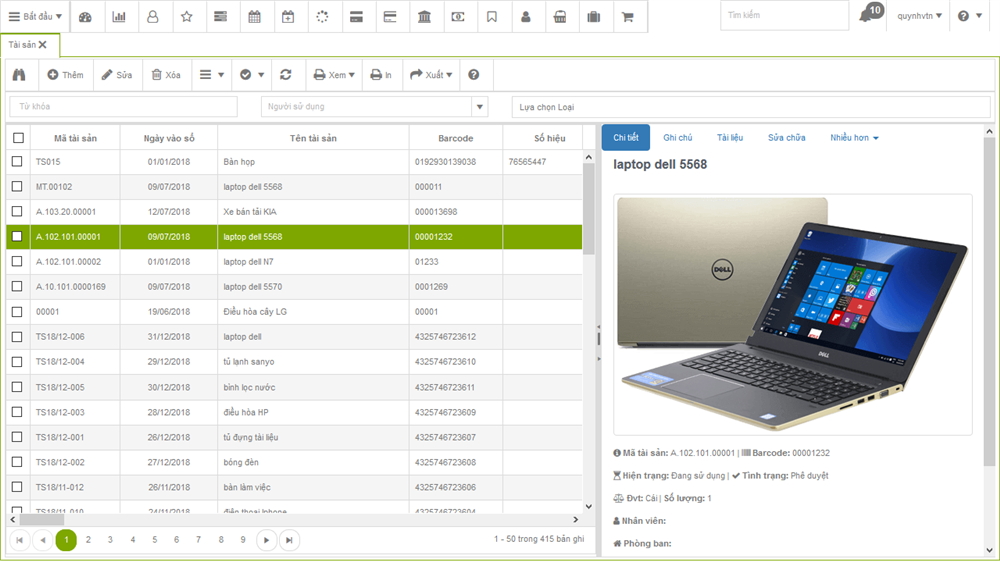
Task: Click the Từ khóa keyword input field
Action: tap(124, 107)
